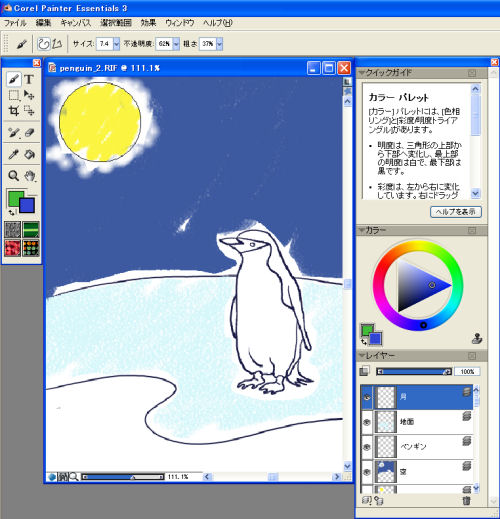The width and height of the screenshot is (500, 519).
Task: Close the カラー panel with its box
Action: tap(472, 230)
